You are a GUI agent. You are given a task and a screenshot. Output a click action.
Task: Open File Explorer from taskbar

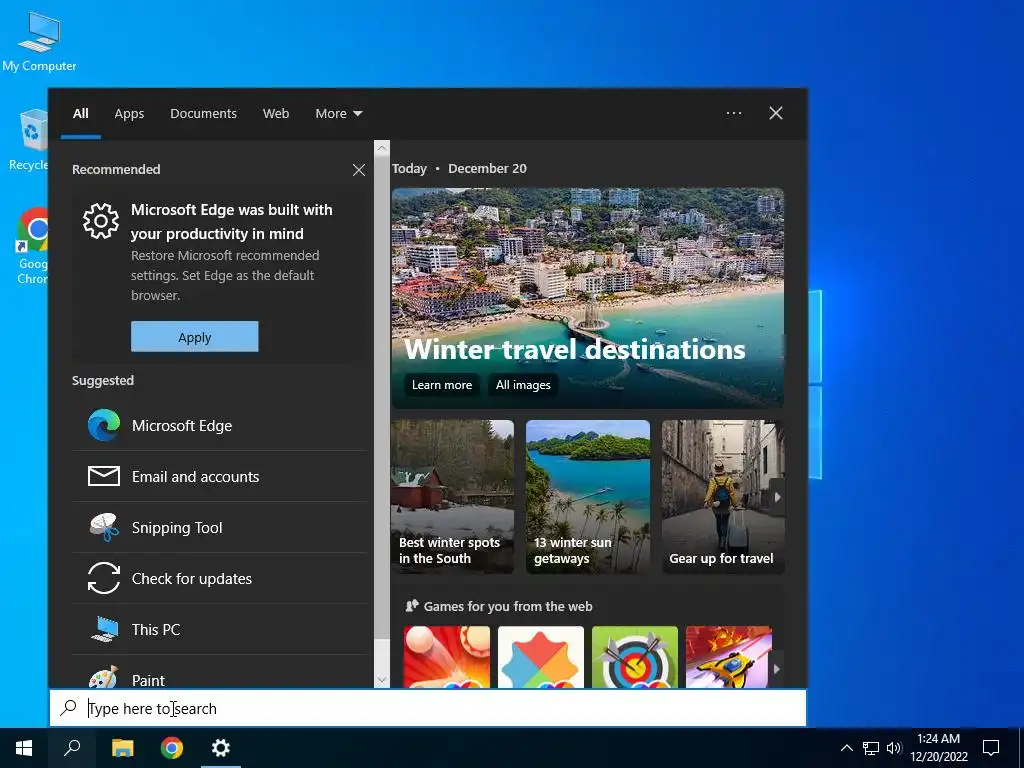coord(122,748)
